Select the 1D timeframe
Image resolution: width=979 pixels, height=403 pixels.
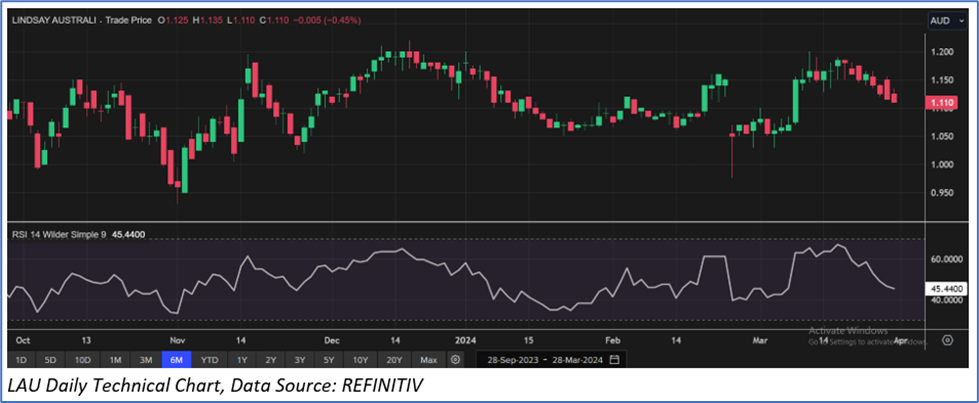click(20, 359)
